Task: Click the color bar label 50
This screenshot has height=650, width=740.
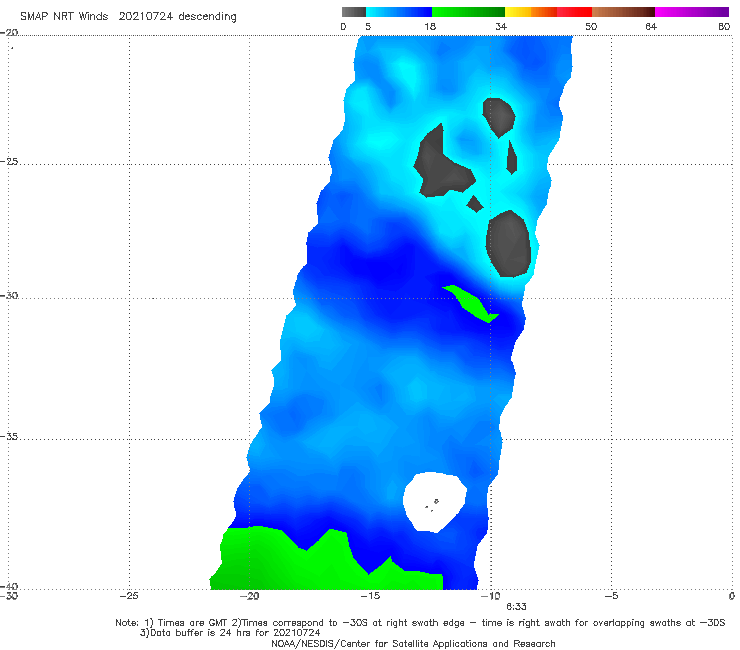Action: pyautogui.click(x=591, y=26)
